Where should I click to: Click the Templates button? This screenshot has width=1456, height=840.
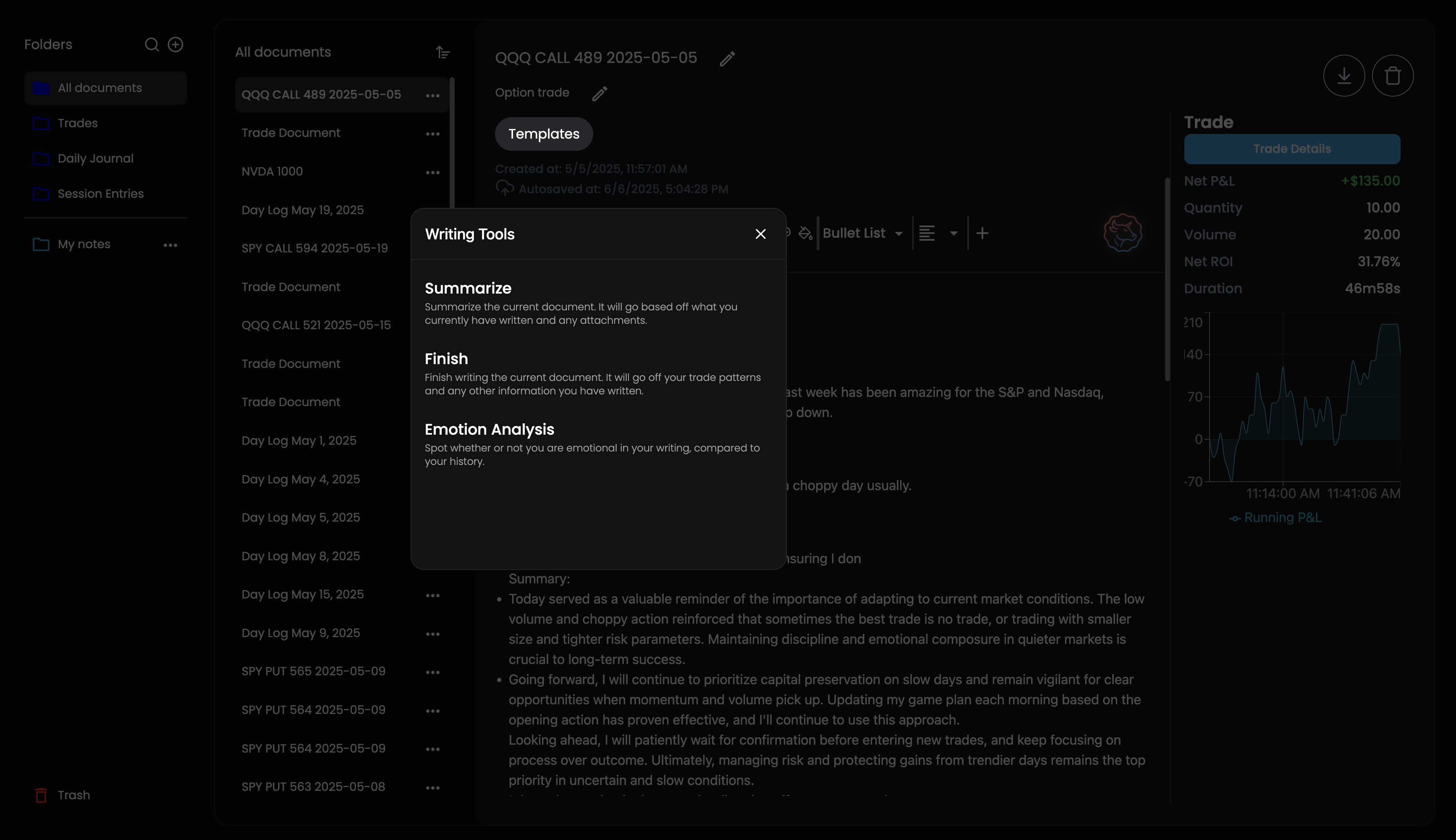coord(543,134)
